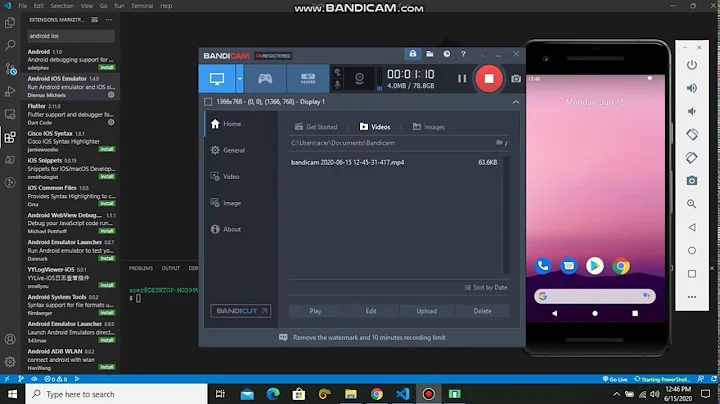Switch to PROBLEMS panel tab

141,268
